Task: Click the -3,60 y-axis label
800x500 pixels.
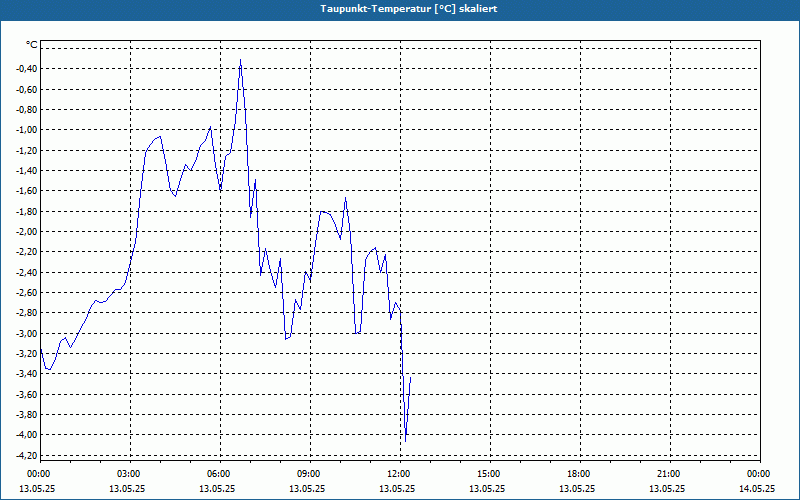Action: point(28,395)
